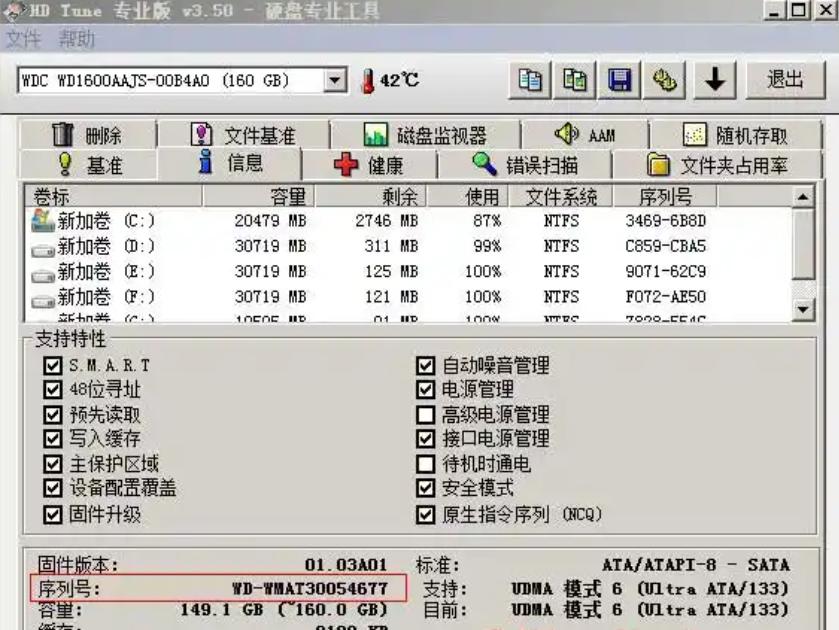Save with the blue floppy disk icon
This screenshot has height=630, width=839.
(620, 81)
